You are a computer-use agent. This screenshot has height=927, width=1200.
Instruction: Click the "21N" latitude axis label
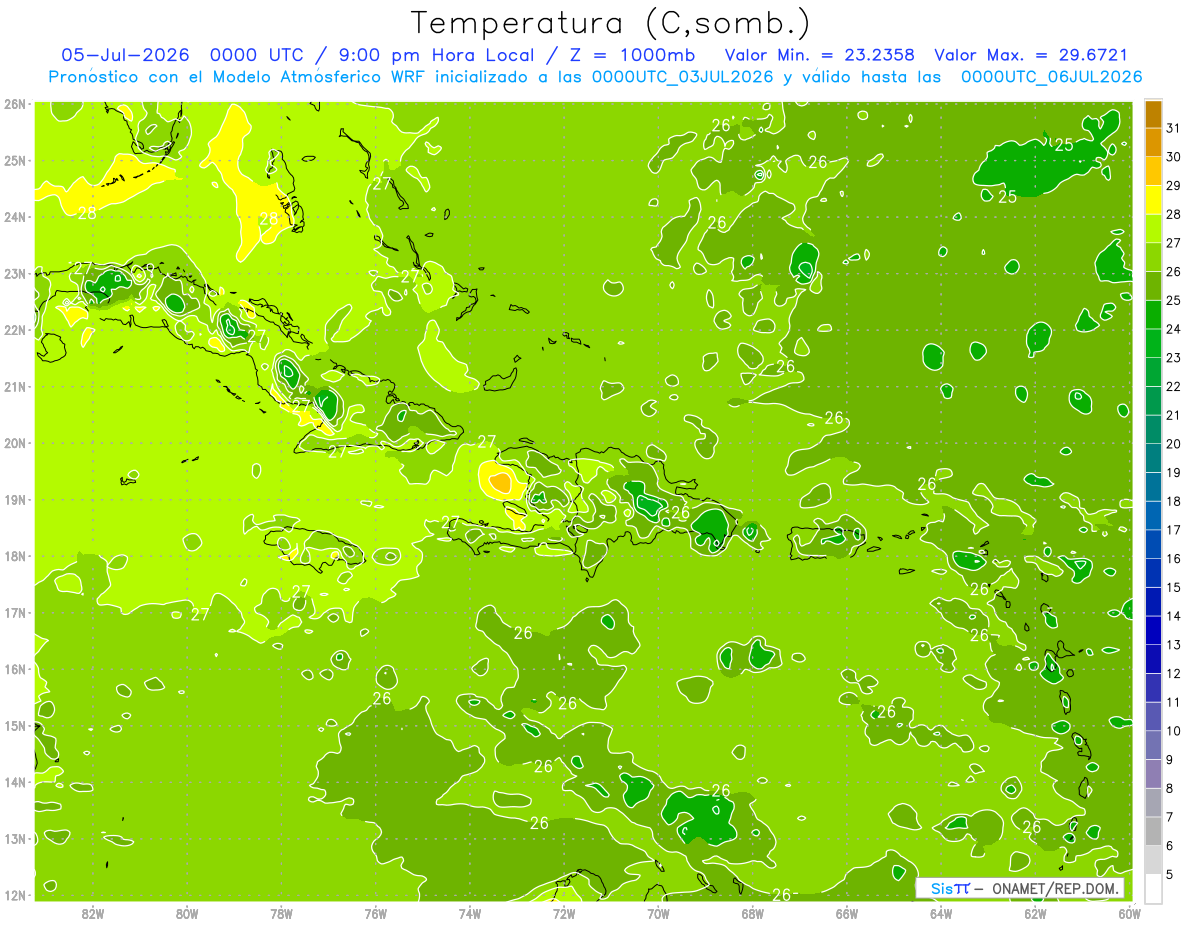tap(15, 386)
